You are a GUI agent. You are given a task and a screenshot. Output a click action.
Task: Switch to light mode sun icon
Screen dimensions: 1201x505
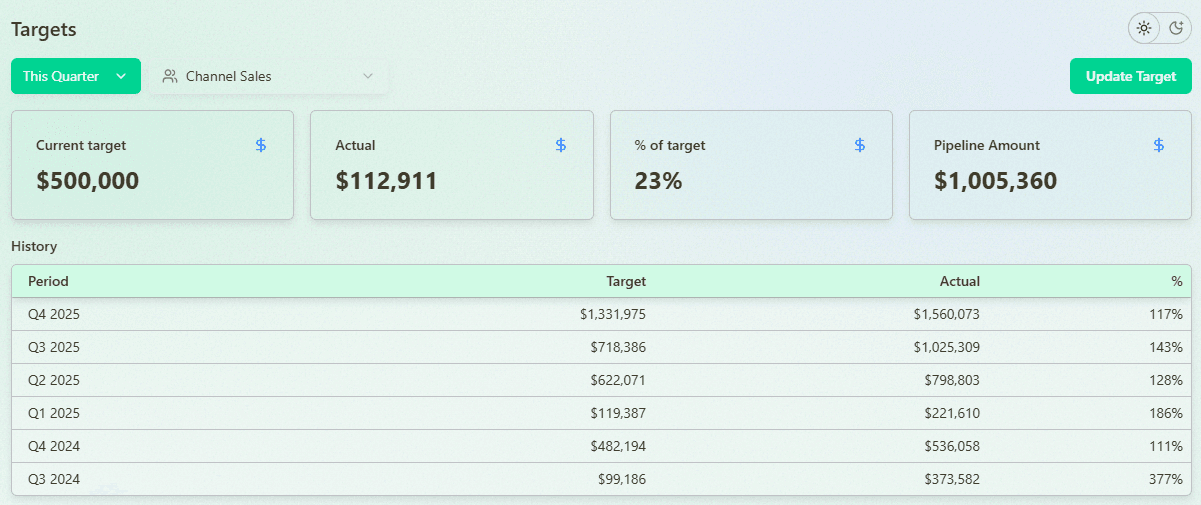point(1144,28)
